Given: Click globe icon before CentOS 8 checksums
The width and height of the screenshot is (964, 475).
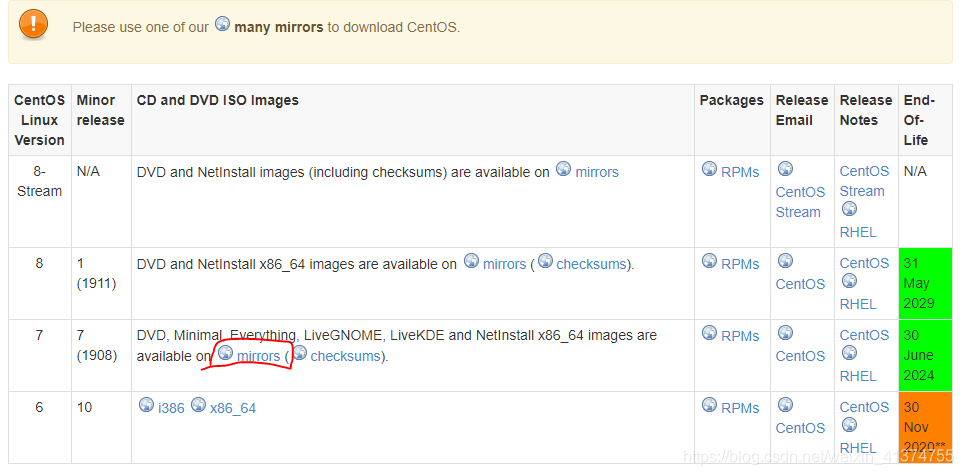Looking at the screenshot, I should click(x=545, y=261).
